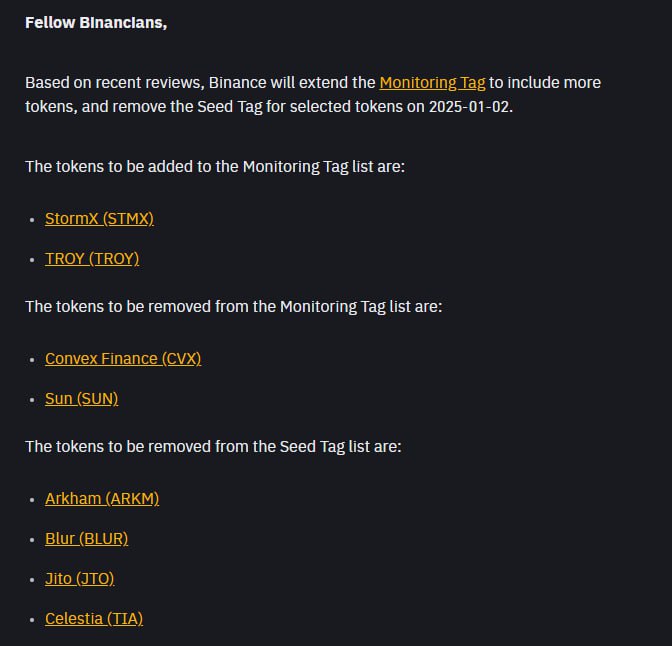Click the Fellow Binancians greeting heading
The height and width of the screenshot is (646, 672).
coord(96,23)
